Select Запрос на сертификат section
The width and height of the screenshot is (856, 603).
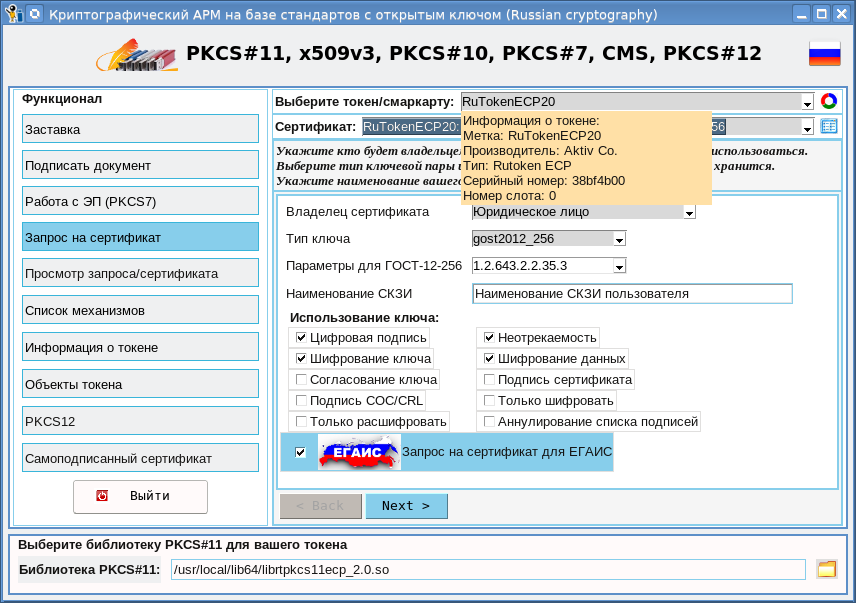click(x=140, y=237)
